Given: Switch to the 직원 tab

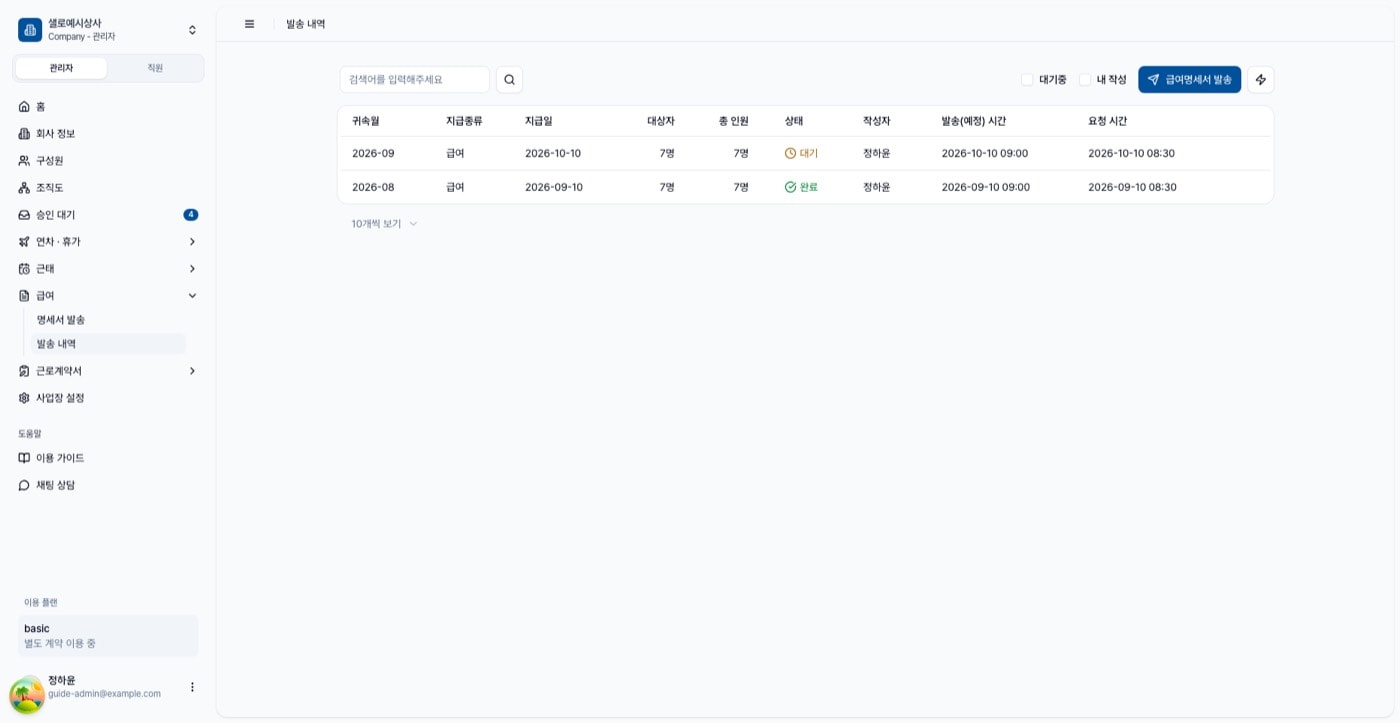Looking at the screenshot, I should point(155,68).
